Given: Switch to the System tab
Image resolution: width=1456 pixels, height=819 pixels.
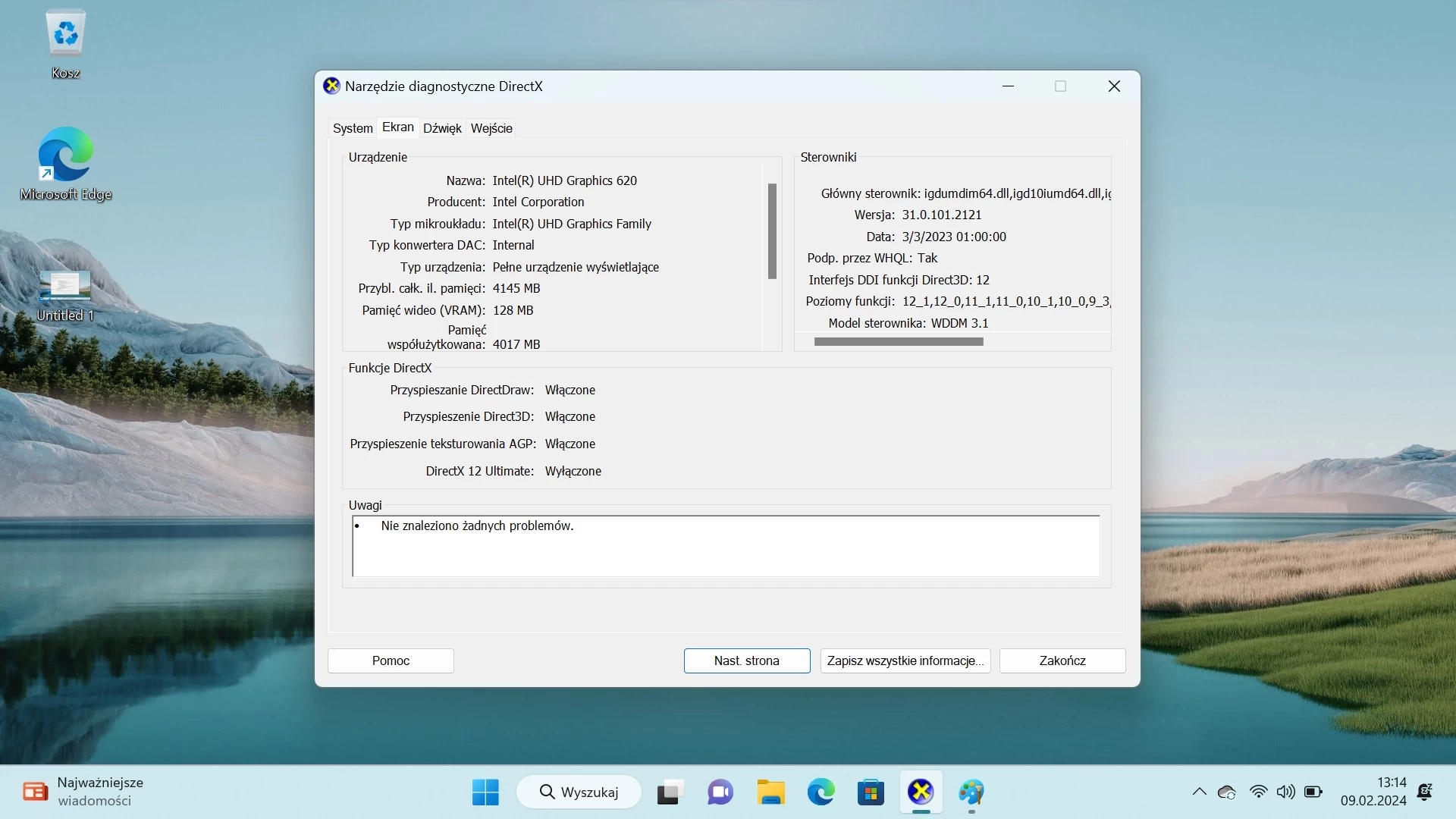Looking at the screenshot, I should [353, 128].
